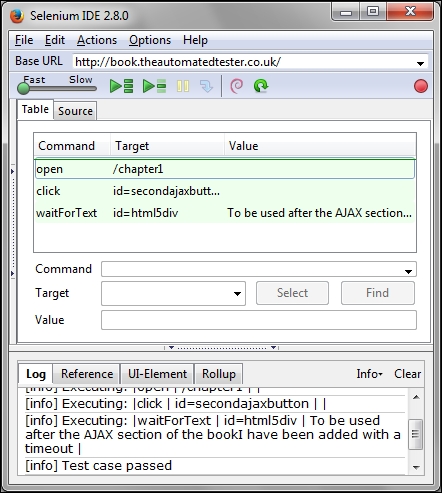Close the Selenium IDE window
442x493 pixels.
pyautogui.click(x=410, y=12)
